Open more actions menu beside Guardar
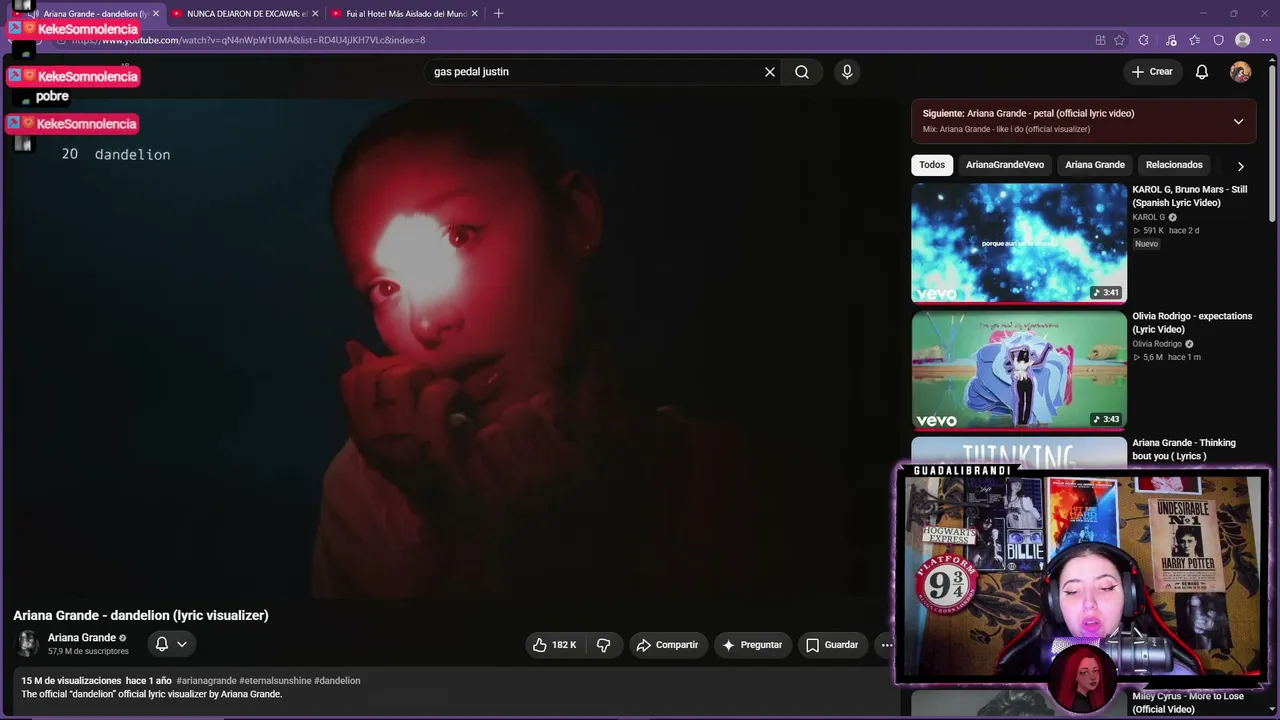 (x=886, y=645)
